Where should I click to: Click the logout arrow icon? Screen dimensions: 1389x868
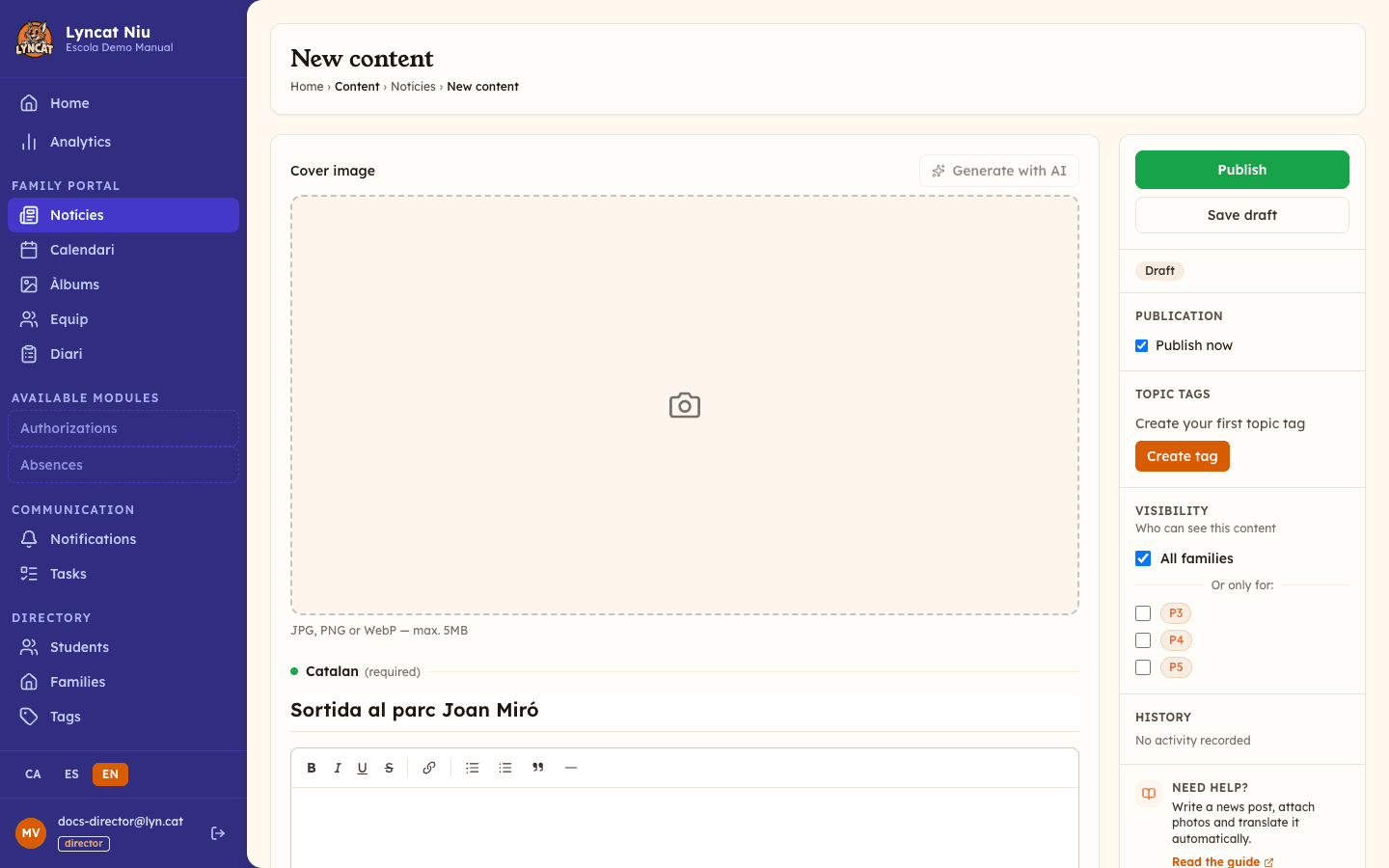(218, 833)
